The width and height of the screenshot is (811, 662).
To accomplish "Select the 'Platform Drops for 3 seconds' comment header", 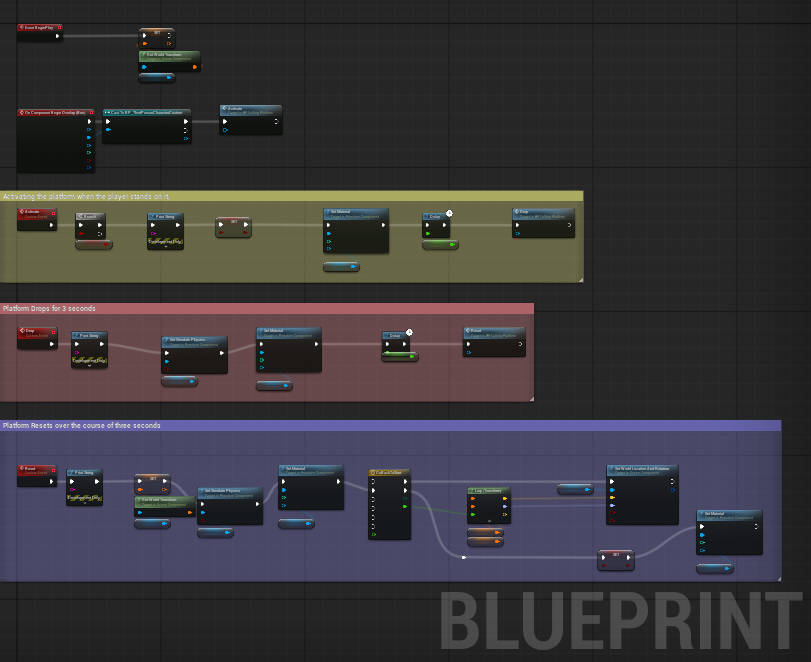I will pos(266,309).
